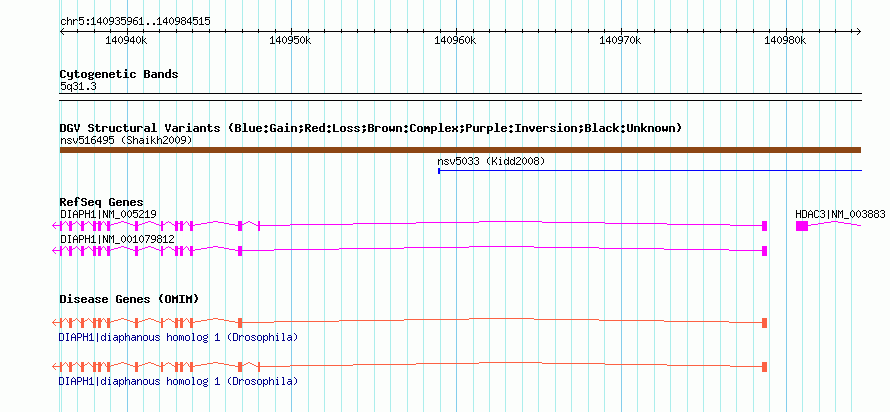Click the 140950k ruler tick label

coord(291,40)
